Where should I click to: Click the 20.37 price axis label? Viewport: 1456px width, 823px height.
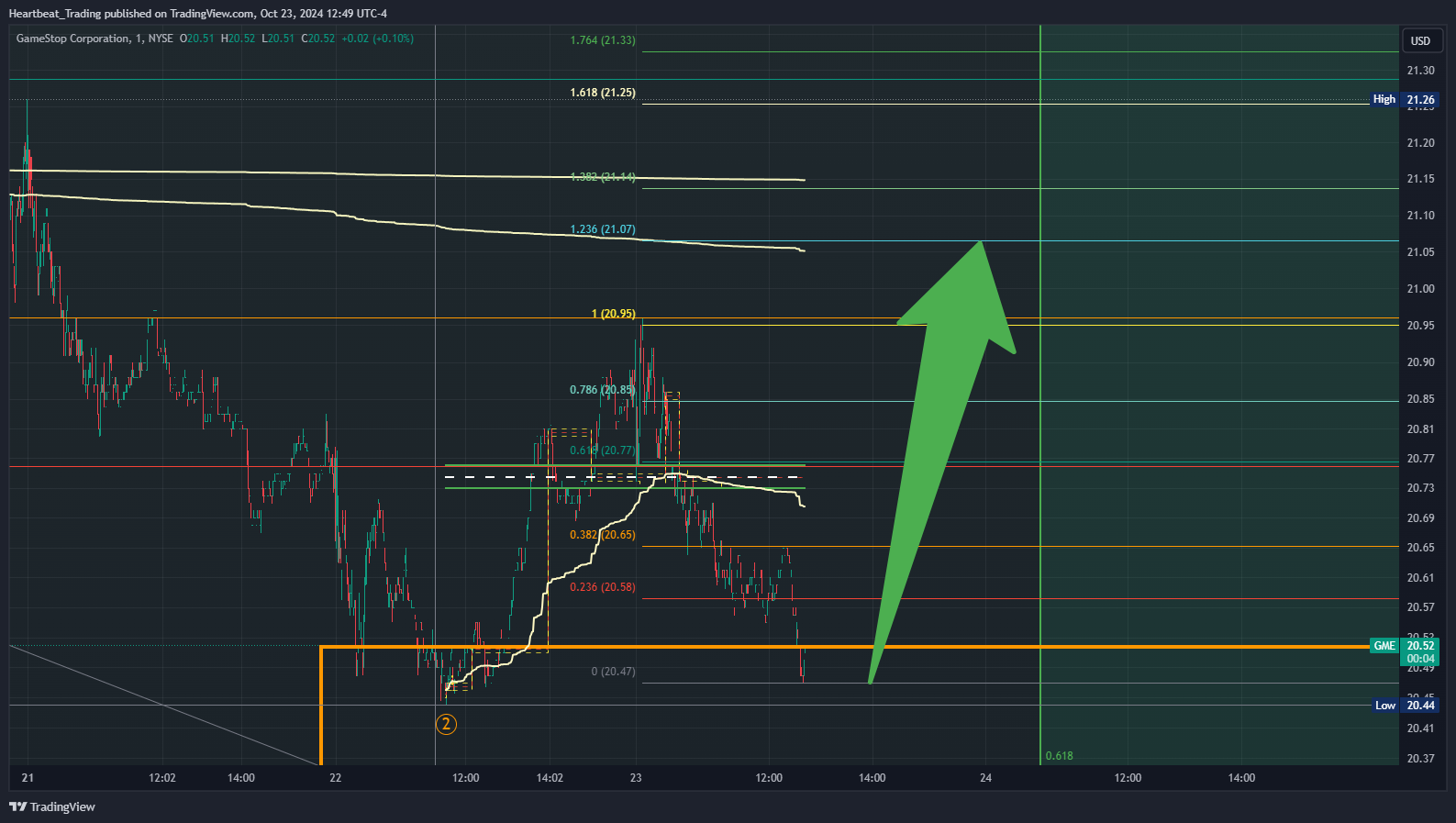[1420, 759]
